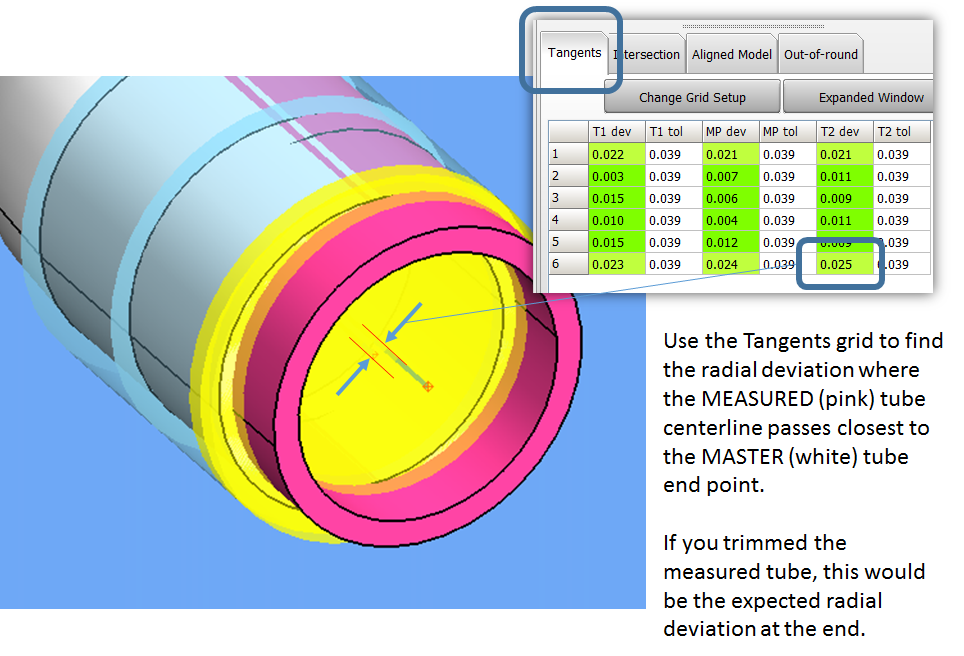
Task: Switch to the Out-of-round tab
Action: (x=820, y=55)
